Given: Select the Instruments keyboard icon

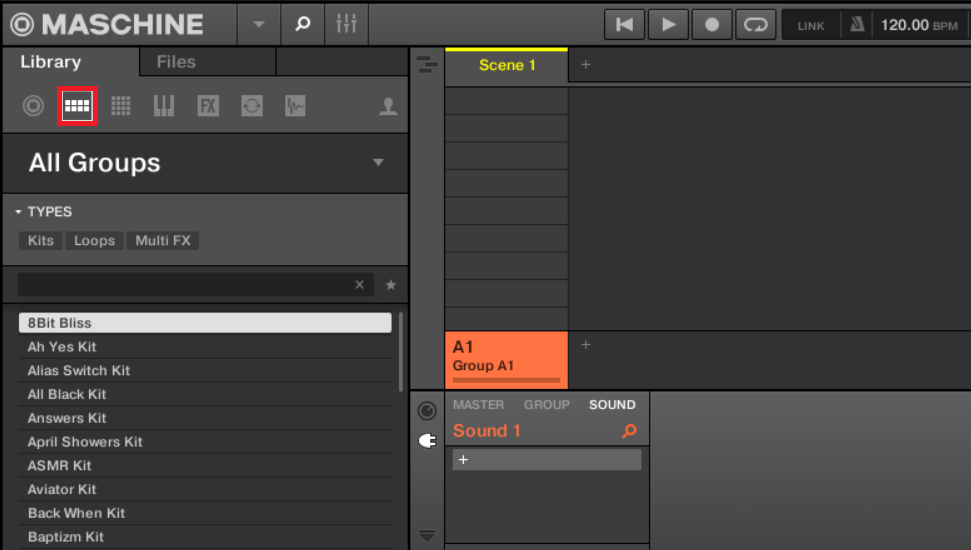Looking at the screenshot, I should click(x=164, y=106).
